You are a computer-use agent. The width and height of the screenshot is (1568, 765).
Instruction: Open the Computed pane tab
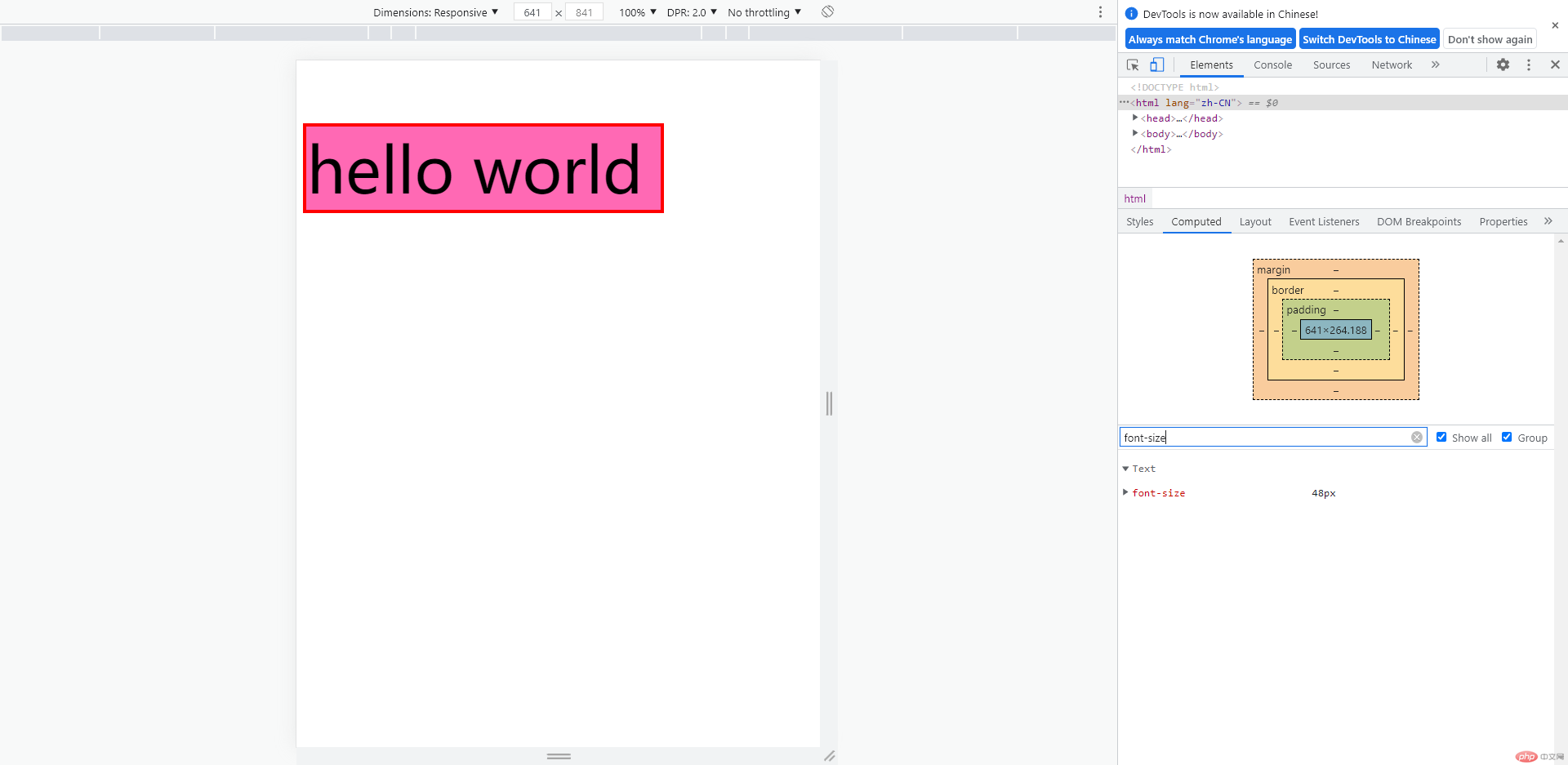[1196, 221]
